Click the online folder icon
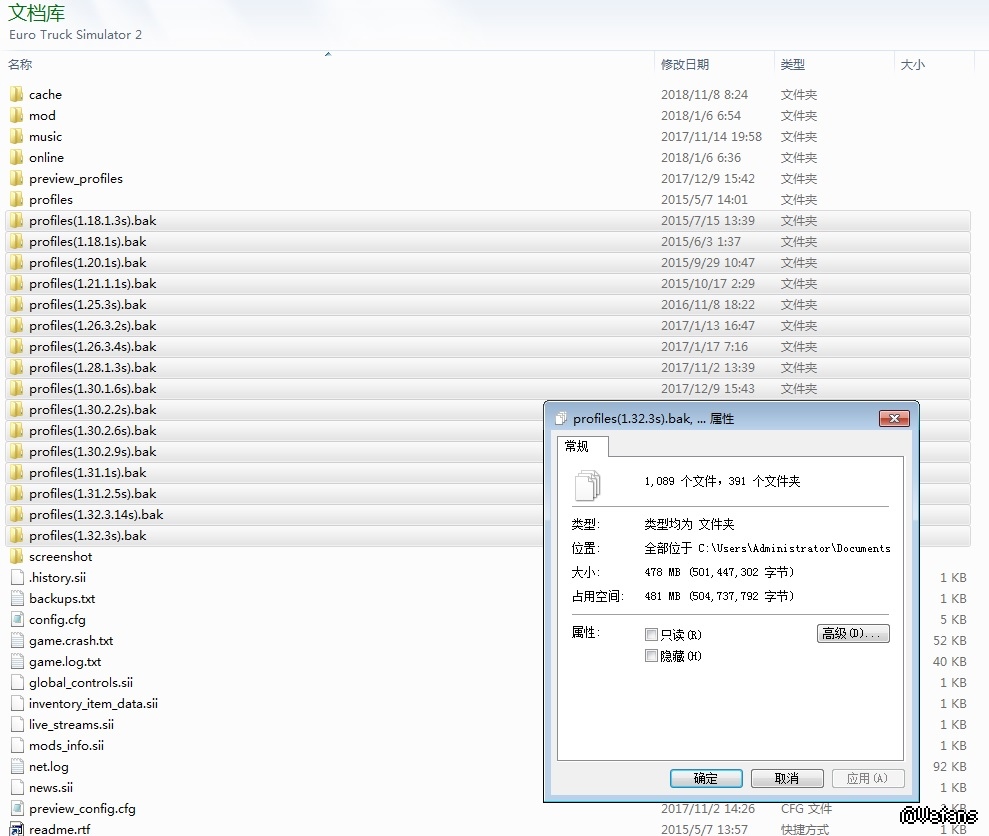Screen dimensions: 989x836 click(x=16, y=158)
